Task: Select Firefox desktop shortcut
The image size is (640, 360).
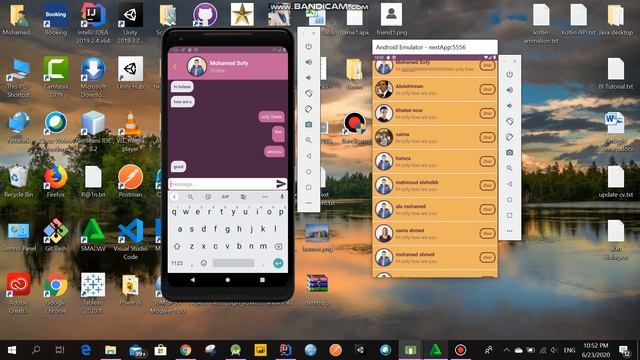Action: [56, 181]
